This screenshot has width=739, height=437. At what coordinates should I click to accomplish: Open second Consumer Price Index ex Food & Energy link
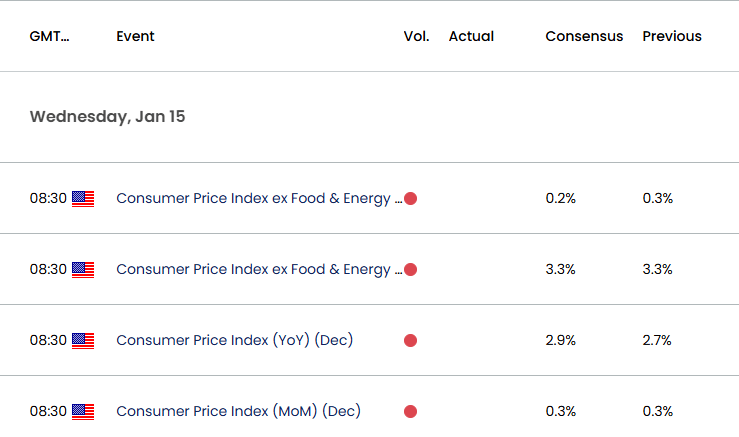click(x=259, y=269)
